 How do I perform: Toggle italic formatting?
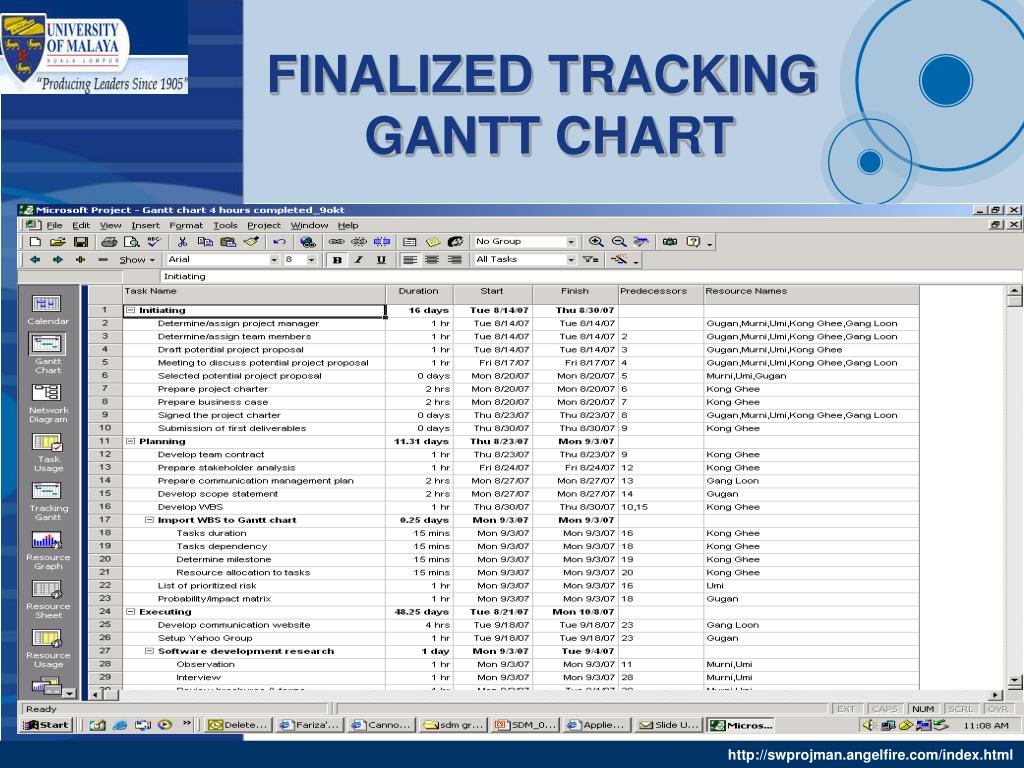point(359,260)
